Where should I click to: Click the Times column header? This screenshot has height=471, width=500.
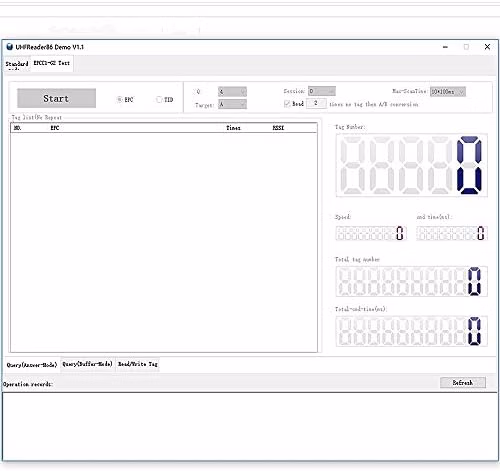(x=233, y=128)
